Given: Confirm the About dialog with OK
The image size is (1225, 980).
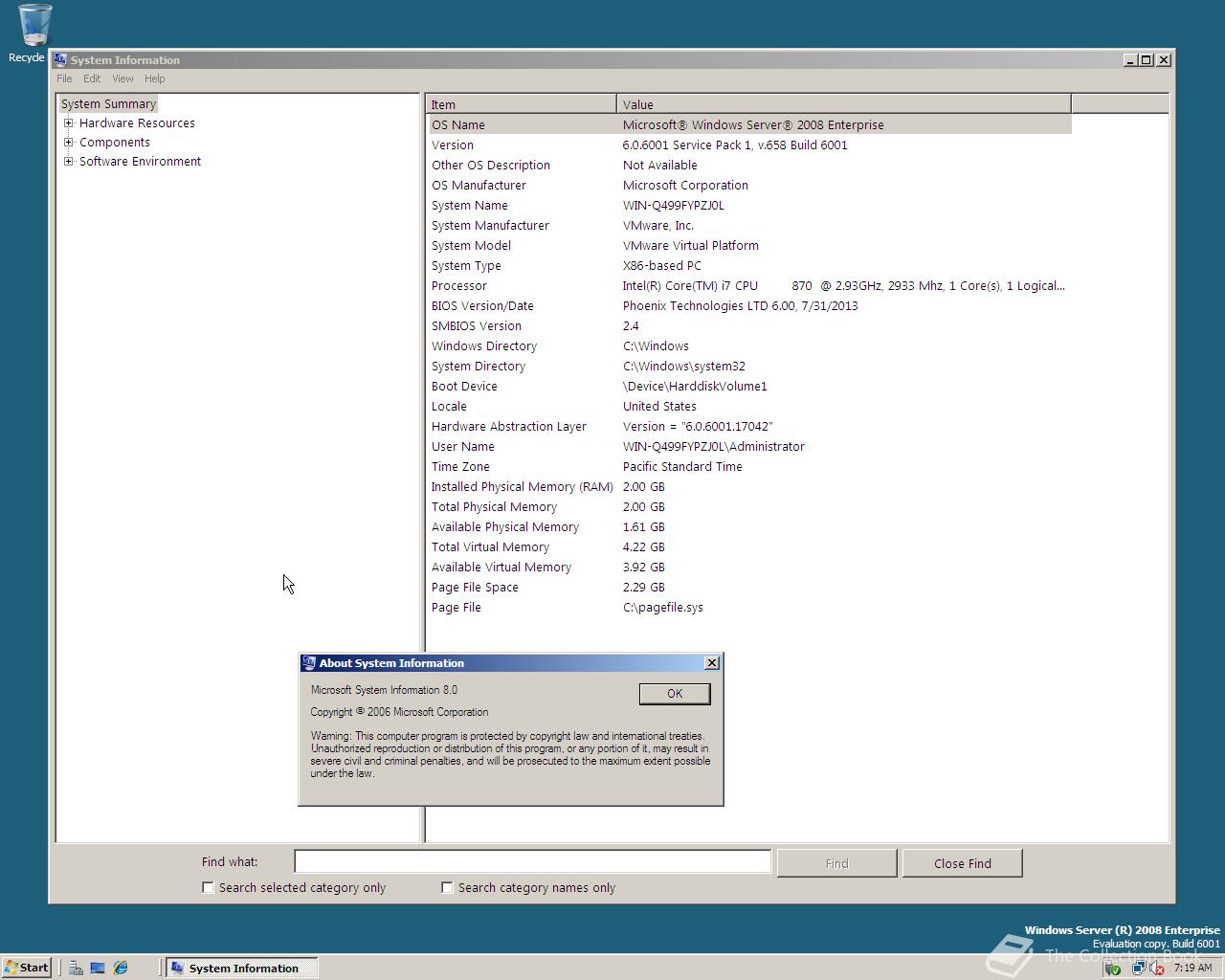Looking at the screenshot, I should 675,694.
